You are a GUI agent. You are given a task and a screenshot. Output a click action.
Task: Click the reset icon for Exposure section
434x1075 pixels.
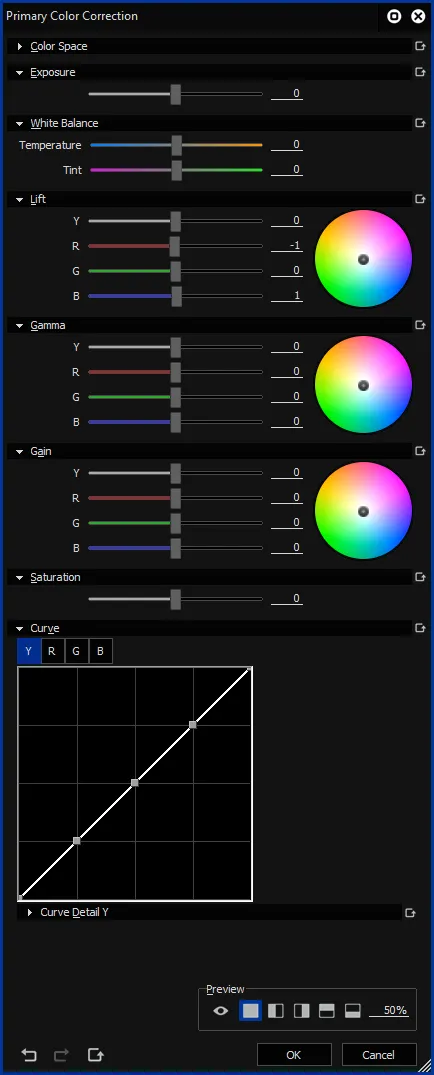(420, 72)
